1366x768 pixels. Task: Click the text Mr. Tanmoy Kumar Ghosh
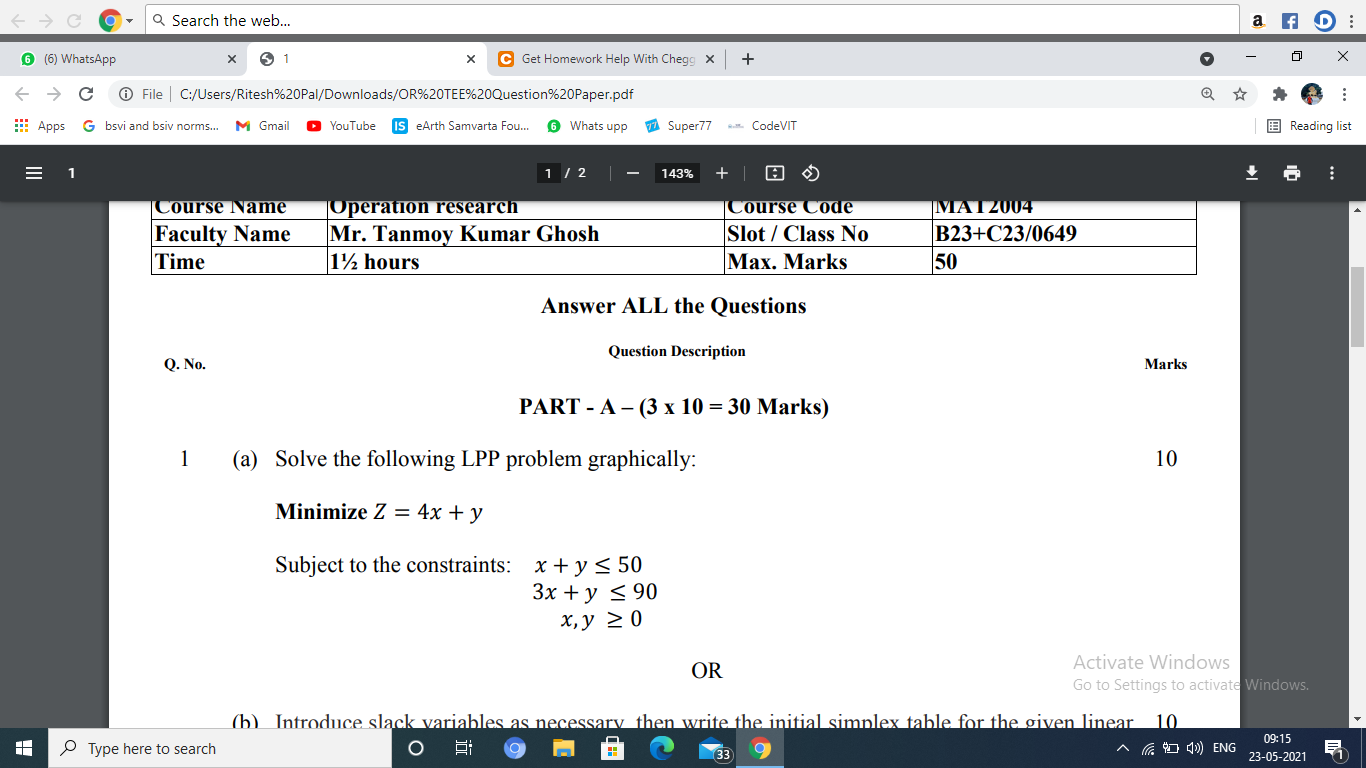464,234
